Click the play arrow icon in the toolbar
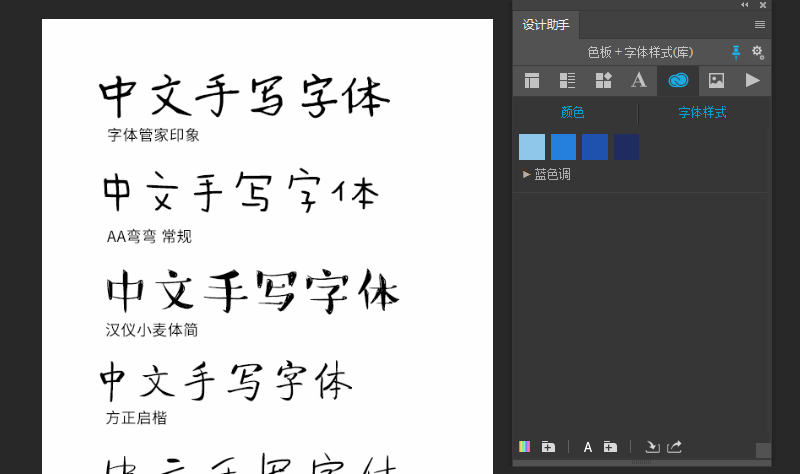The width and height of the screenshot is (800, 474). coord(753,80)
